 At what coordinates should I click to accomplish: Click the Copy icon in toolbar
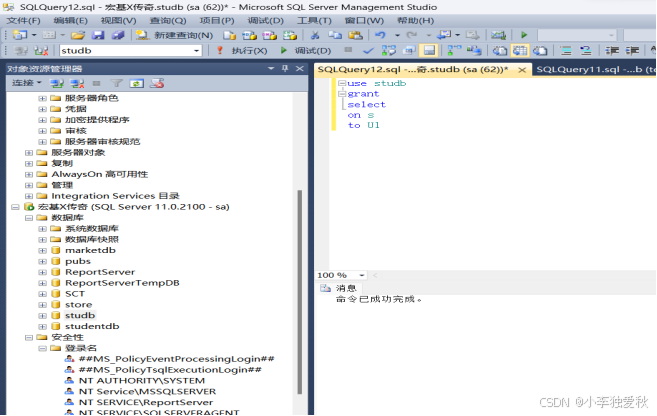pos(335,35)
